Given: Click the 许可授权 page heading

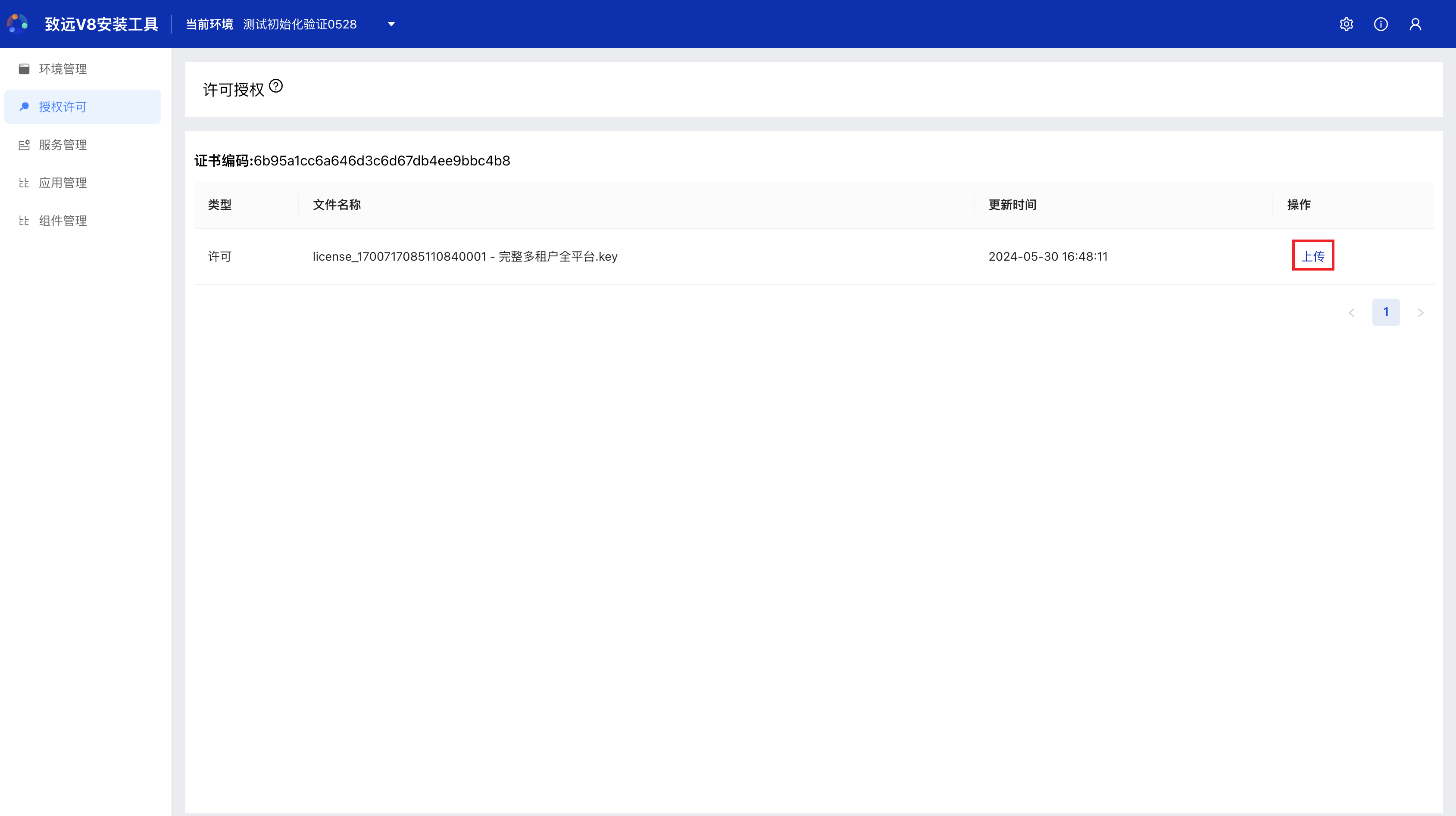Looking at the screenshot, I should click(234, 89).
